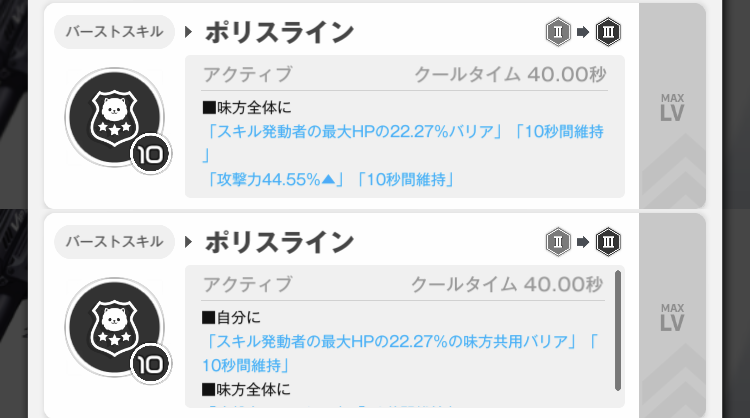Select burst stage II hexagon in the lower card
Image resolution: width=750 pixels, height=418 pixels.
tap(560, 241)
